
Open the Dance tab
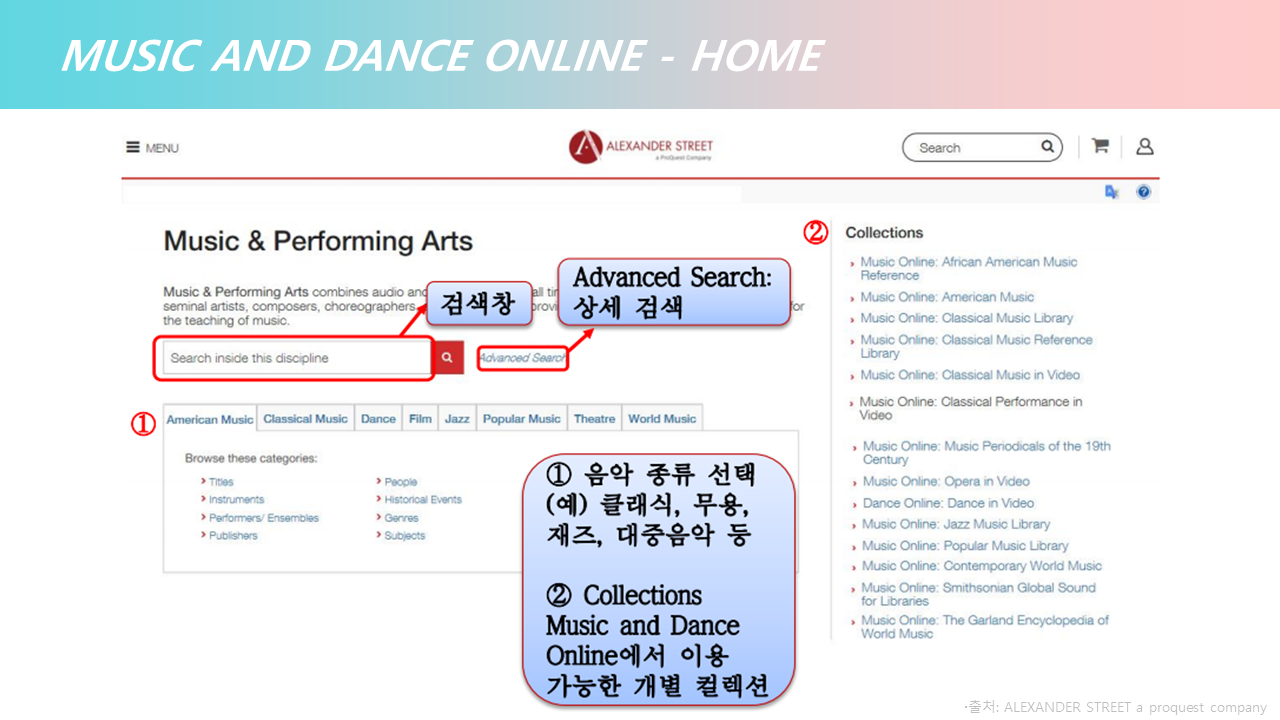click(378, 419)
